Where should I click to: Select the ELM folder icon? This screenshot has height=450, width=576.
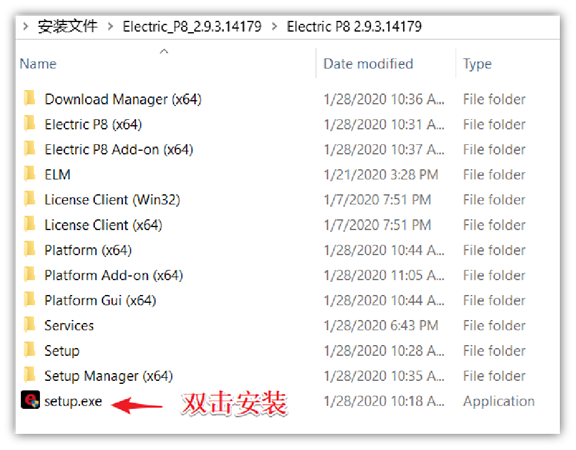pos(29,174)
